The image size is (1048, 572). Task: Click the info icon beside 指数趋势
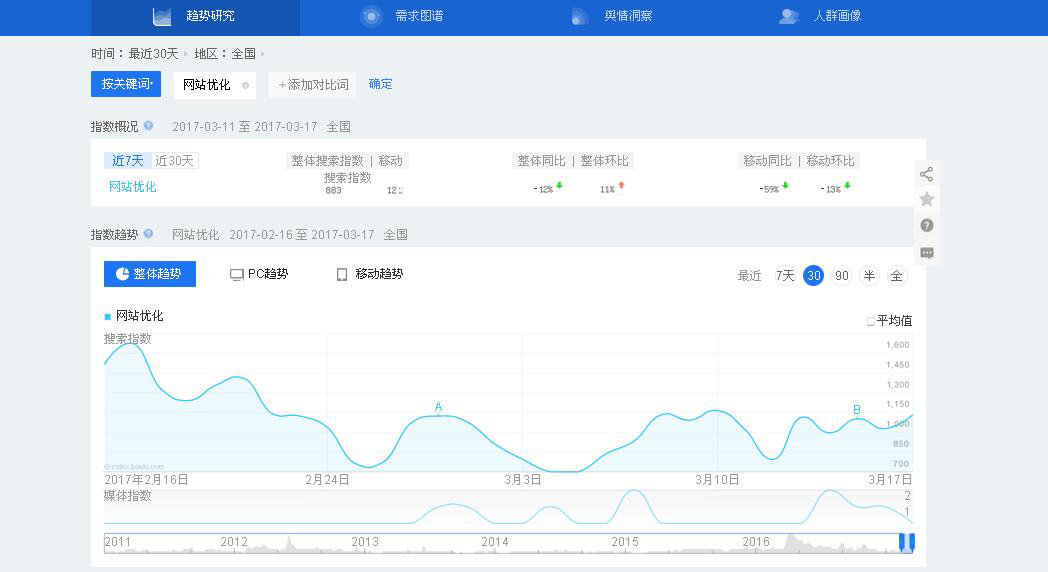pos(149,234)
